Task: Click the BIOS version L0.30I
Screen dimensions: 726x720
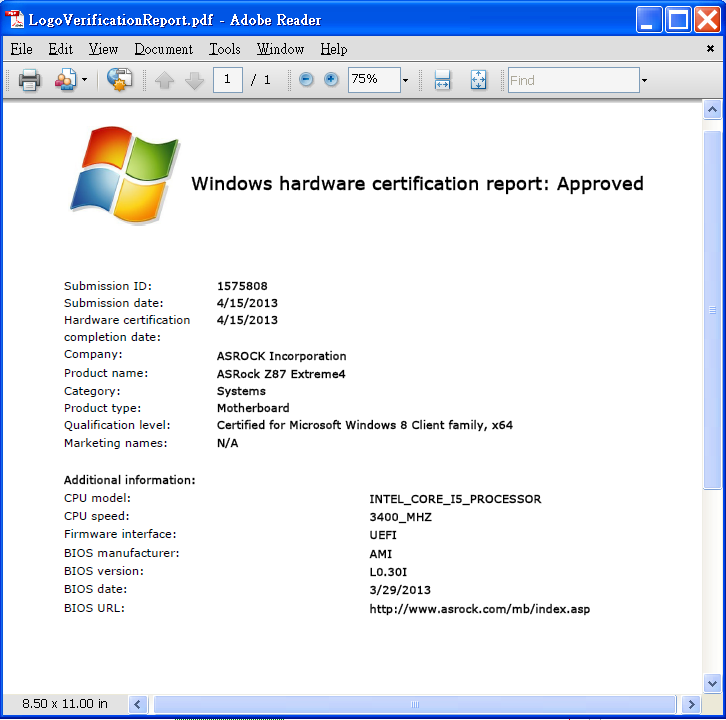Action: (x=388, y=572)
